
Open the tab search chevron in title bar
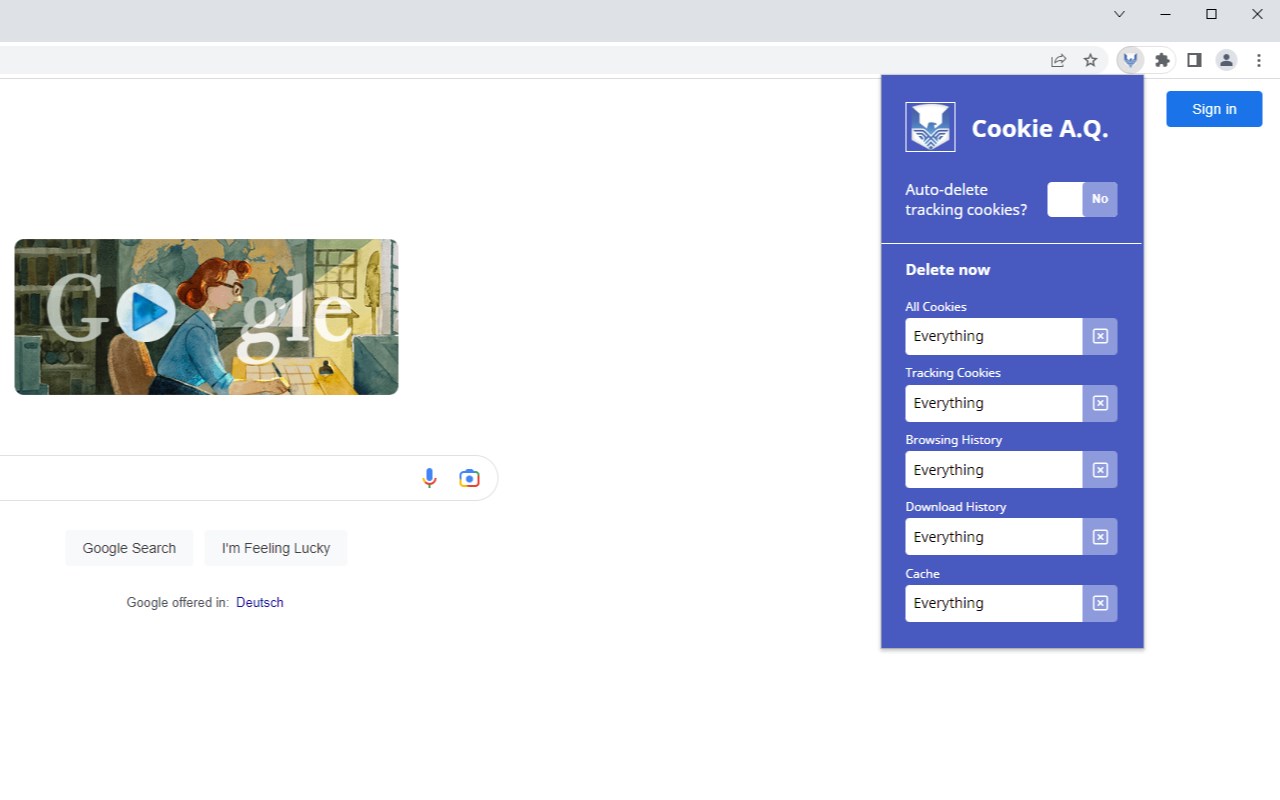1119,14
